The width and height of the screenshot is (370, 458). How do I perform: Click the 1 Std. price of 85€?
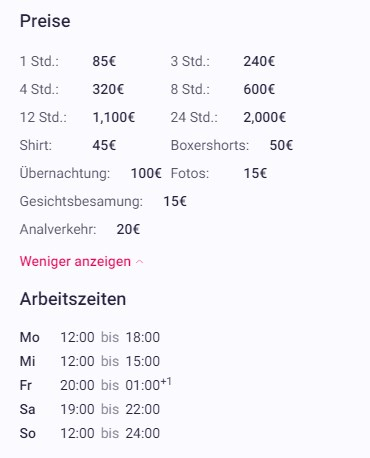point(104,61)
